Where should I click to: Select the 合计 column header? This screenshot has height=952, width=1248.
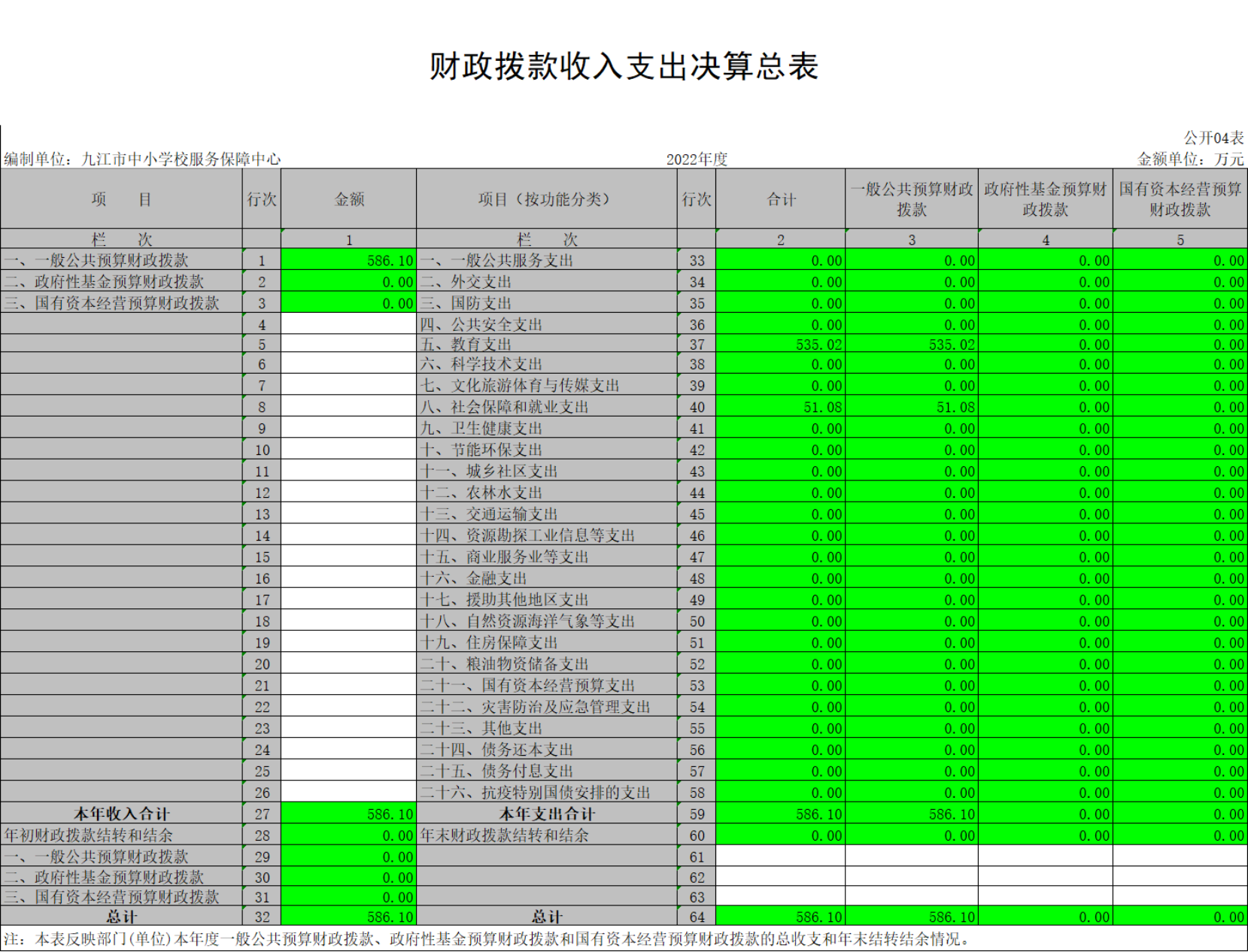780,199
